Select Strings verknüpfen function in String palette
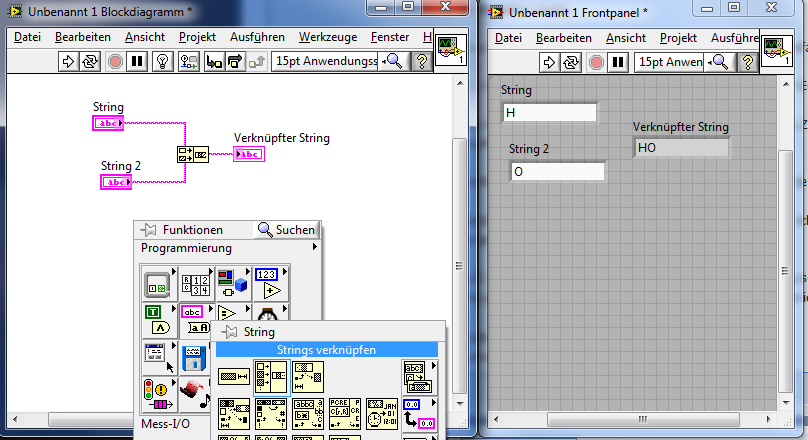The image size is (808, 440). click(271, 377)
